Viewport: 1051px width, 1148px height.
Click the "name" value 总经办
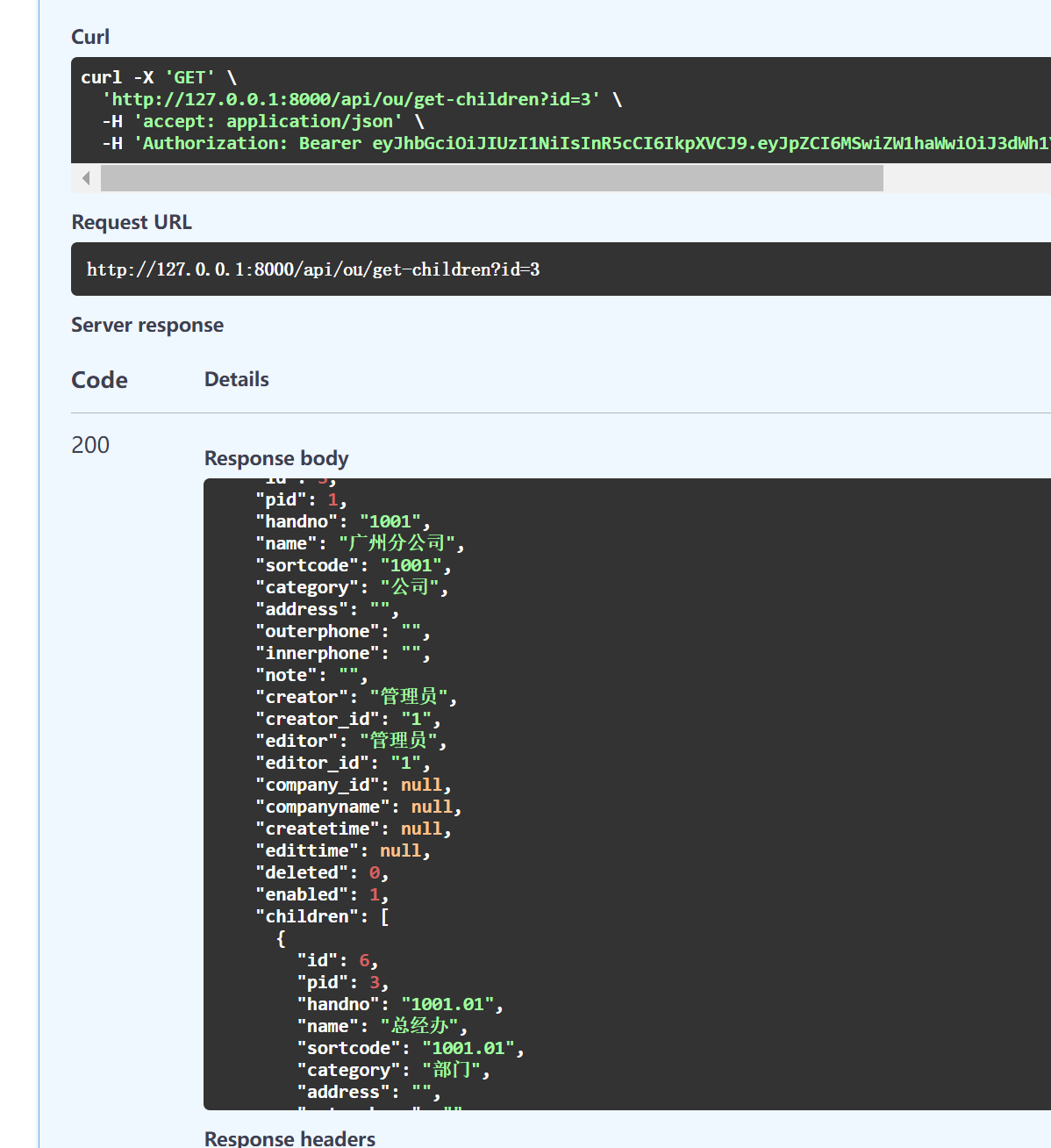[x=419, y=1026]
